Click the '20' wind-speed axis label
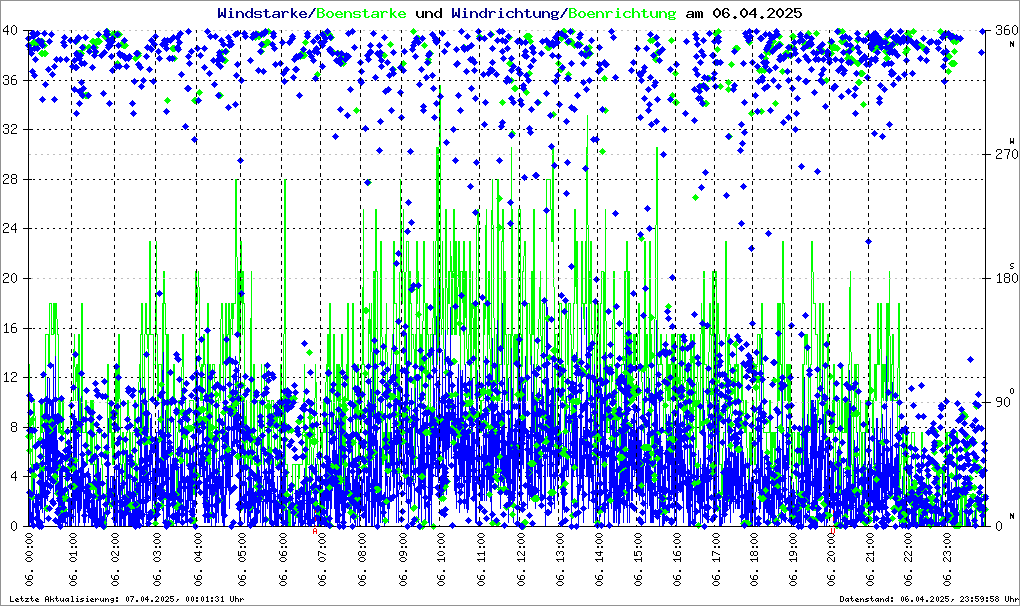The height and width of the screenshot is (606, 1020). click(10, 278)
